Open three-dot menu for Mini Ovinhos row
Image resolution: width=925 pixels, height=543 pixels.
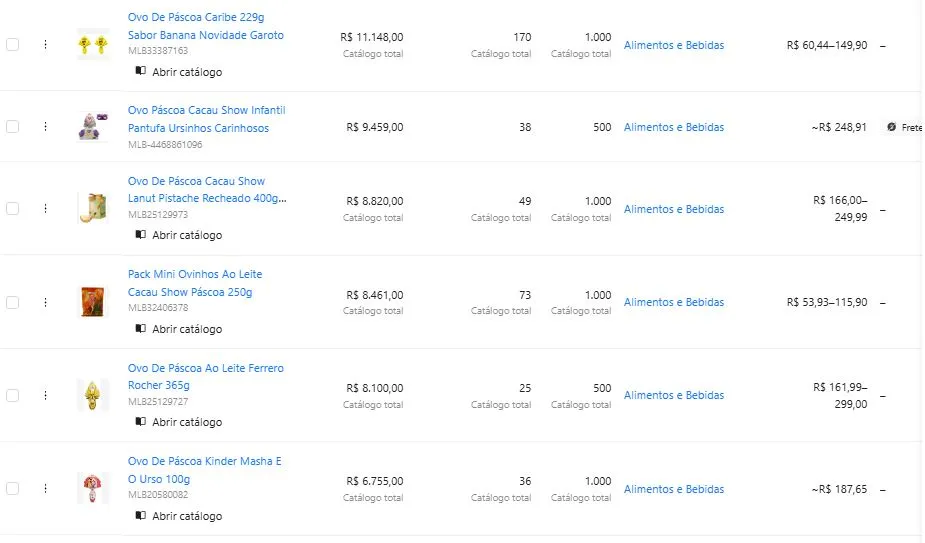coord(45,302)
